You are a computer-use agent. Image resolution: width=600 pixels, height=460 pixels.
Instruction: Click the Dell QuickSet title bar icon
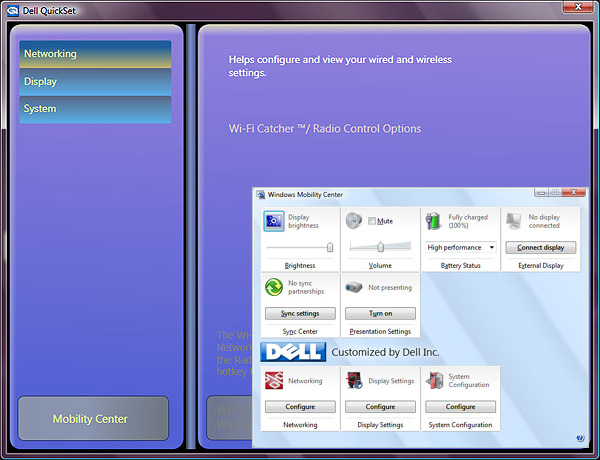[x=13, y=11]
